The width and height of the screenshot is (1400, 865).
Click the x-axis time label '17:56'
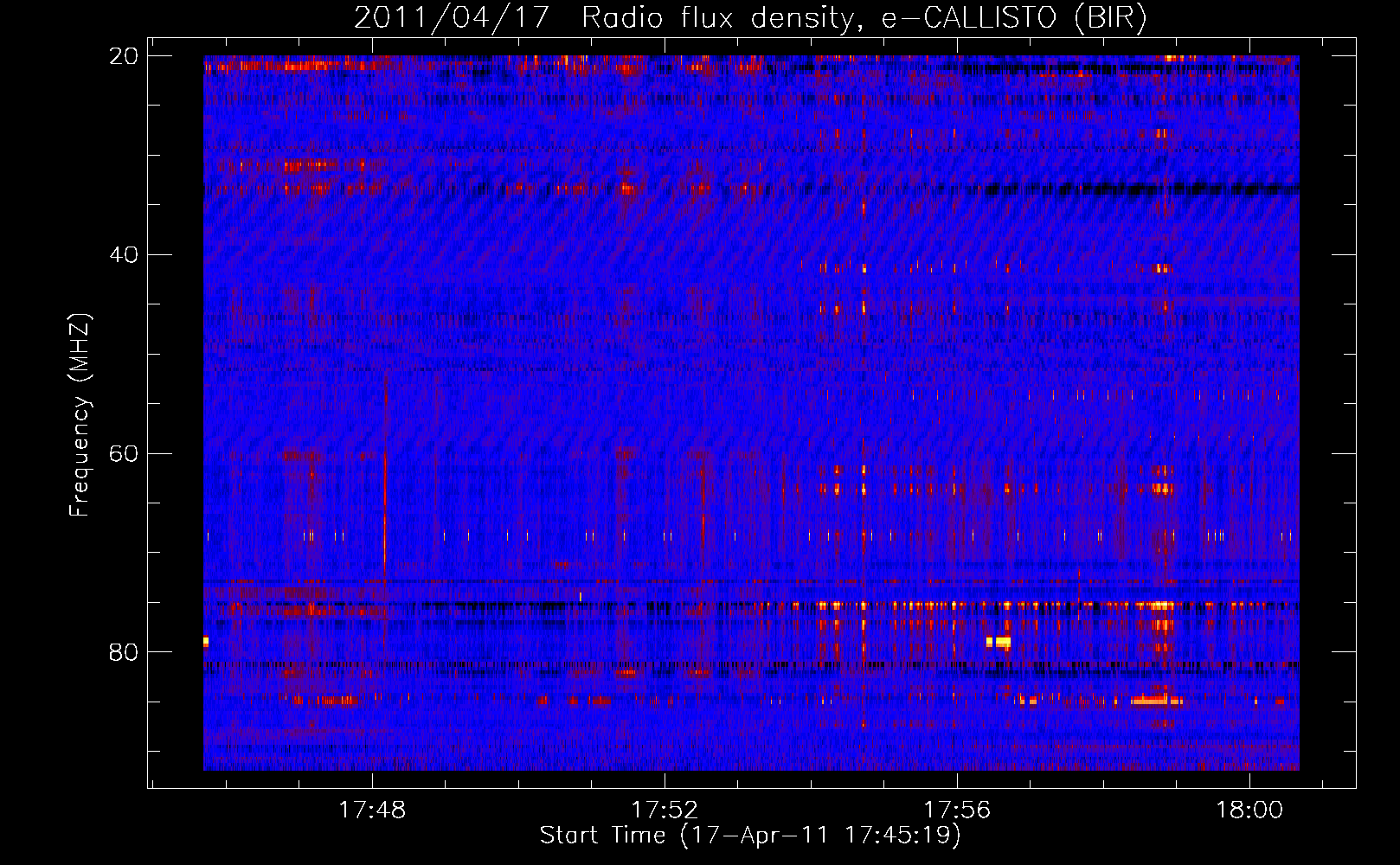(957, 811)
